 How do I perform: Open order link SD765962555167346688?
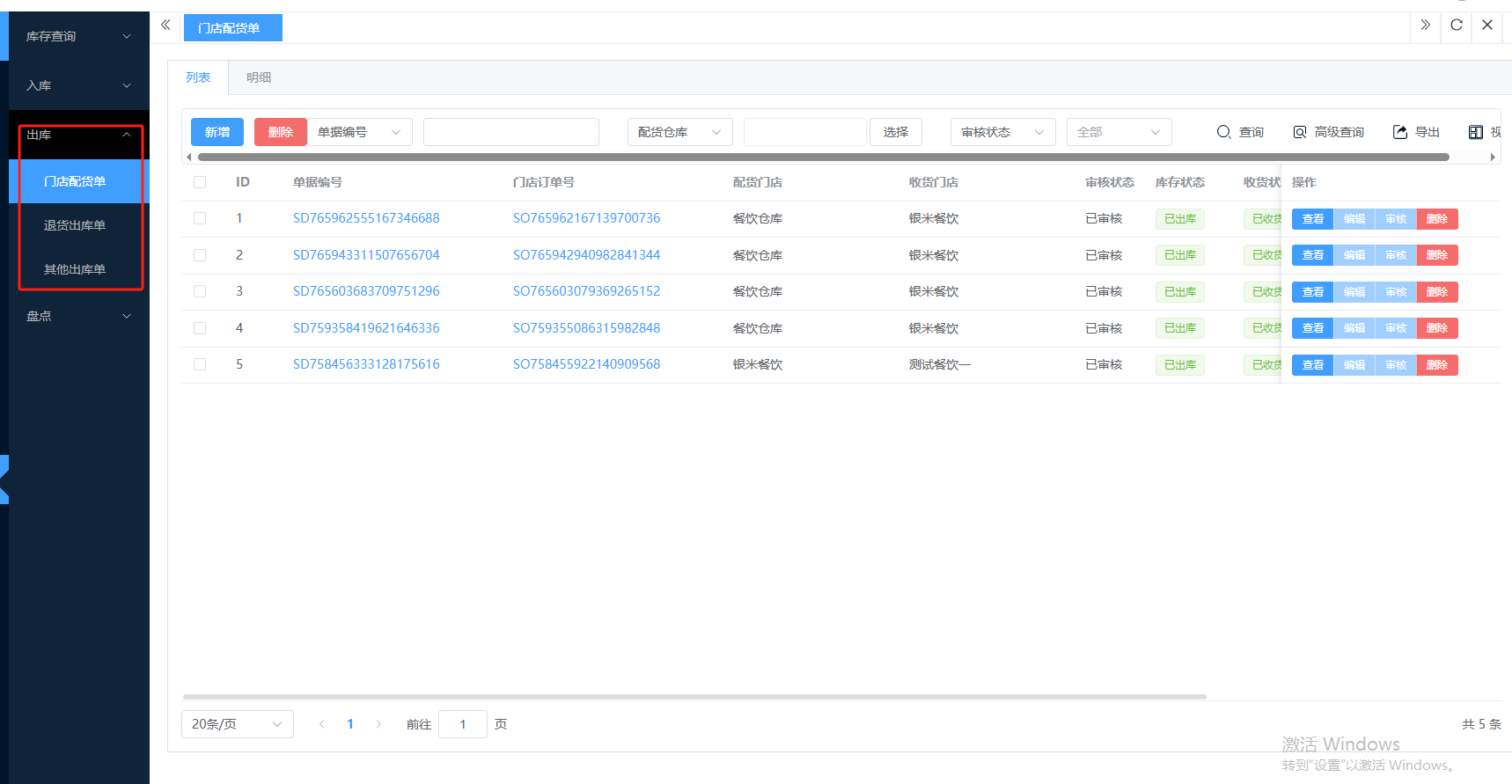[x=366, y=218]
